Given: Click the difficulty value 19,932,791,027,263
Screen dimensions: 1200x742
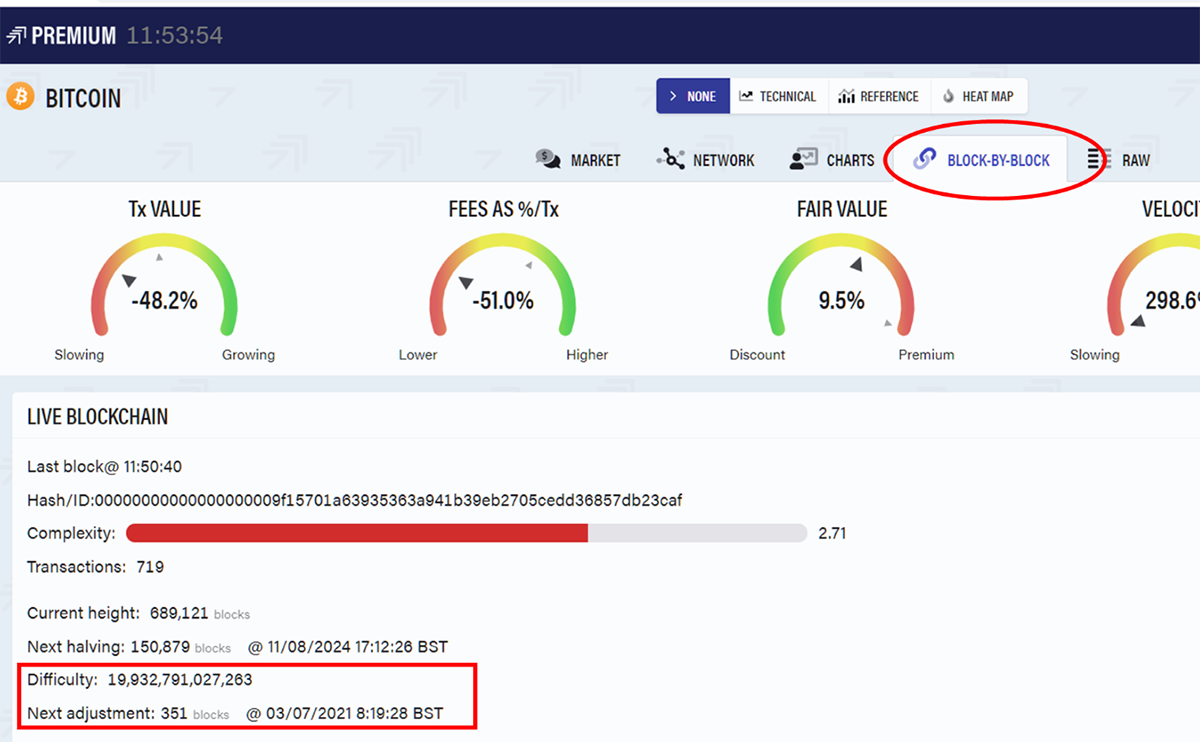Looking at the screenshot, I should pos(180,680).
